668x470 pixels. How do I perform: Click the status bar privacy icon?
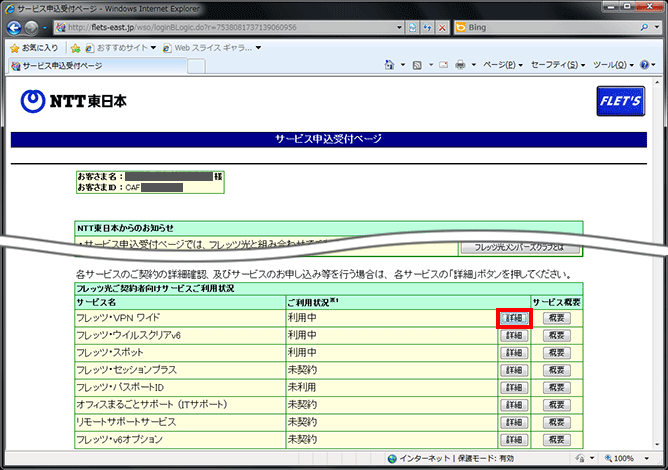click(580, 458)
